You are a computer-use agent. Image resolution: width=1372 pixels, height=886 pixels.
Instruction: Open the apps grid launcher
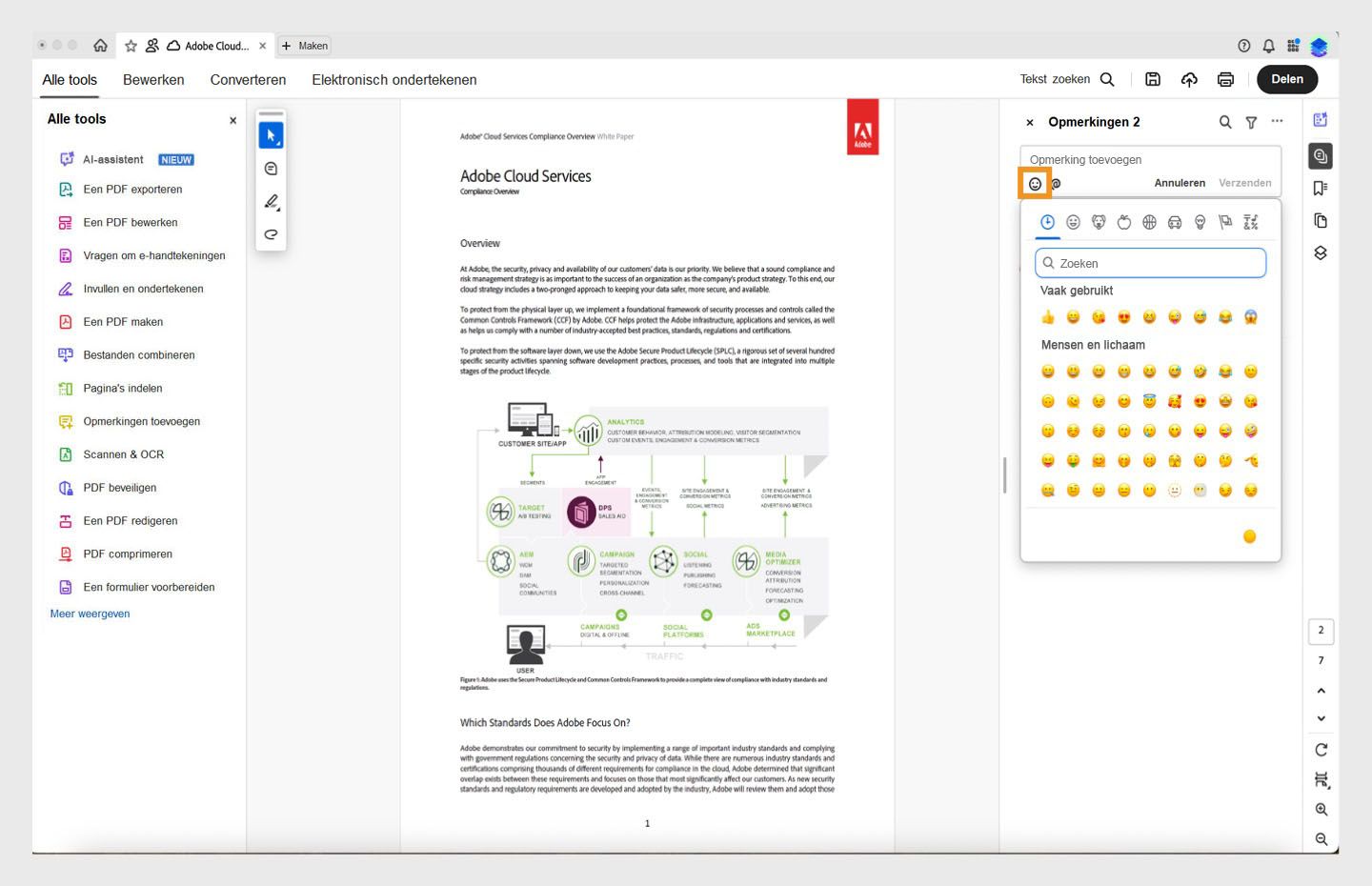[x=1293, y=46]
